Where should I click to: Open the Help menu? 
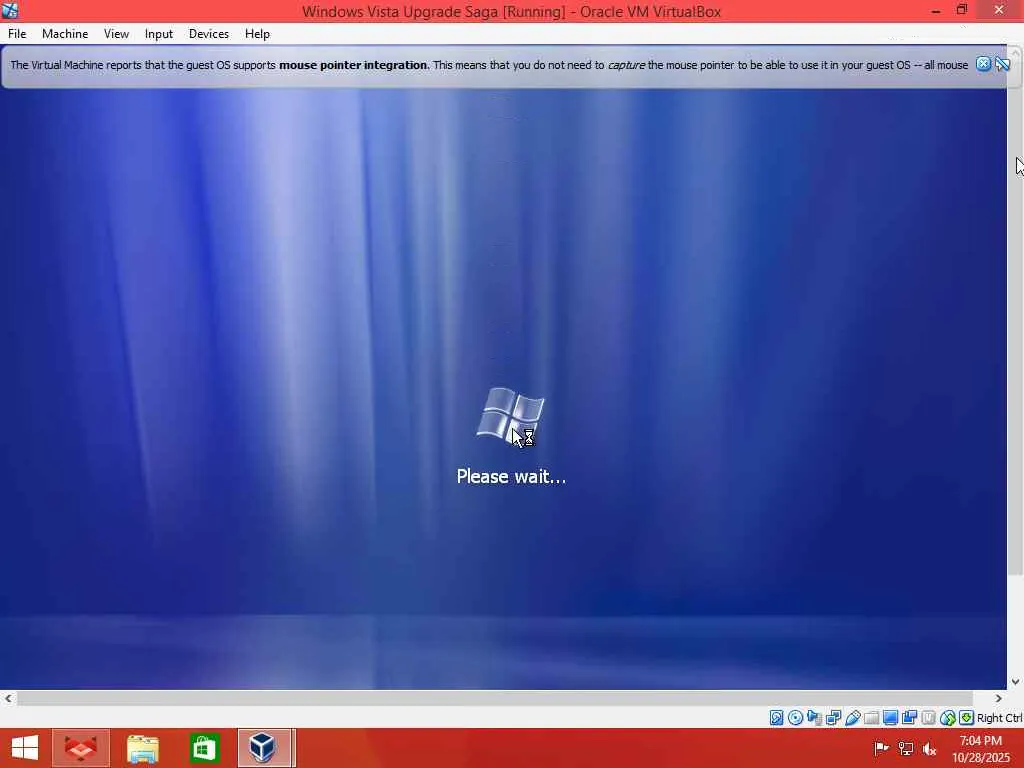coord(257,34)
